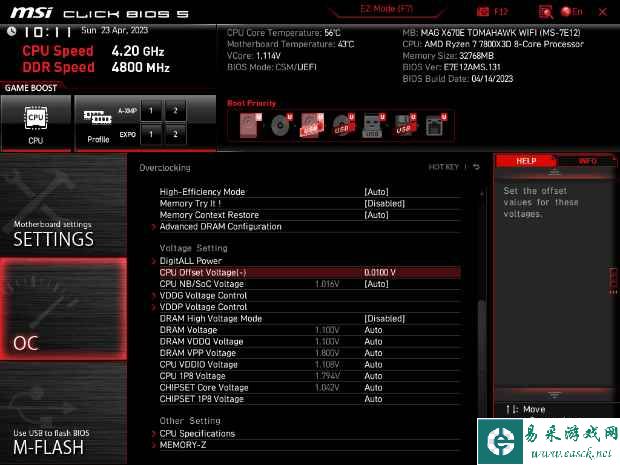The image size is (620, 465).
Task: Select the DRAM High Voltage Mode label
Action: coord(211,319)
